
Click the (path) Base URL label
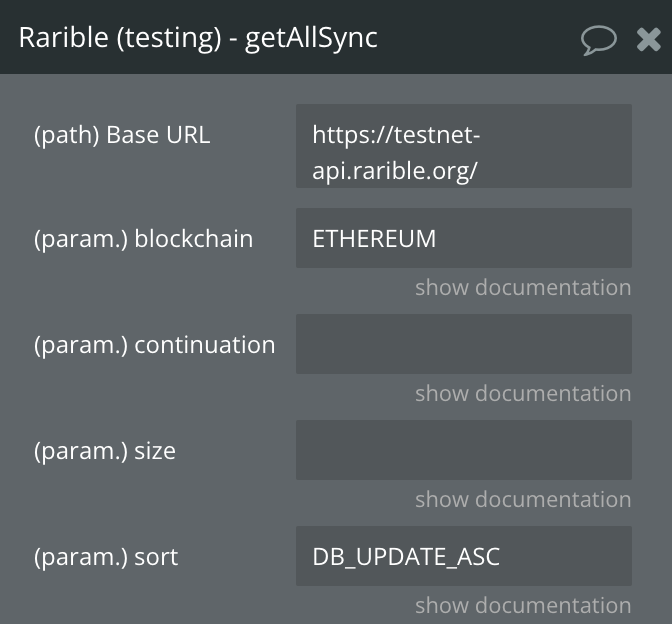click(x=122, y=135)
